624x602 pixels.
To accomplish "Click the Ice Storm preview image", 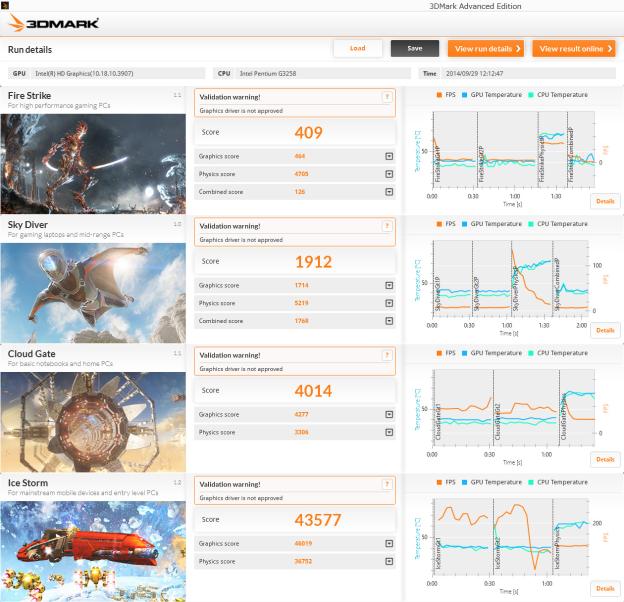I will pyautogui.click(x=93, y=551).
